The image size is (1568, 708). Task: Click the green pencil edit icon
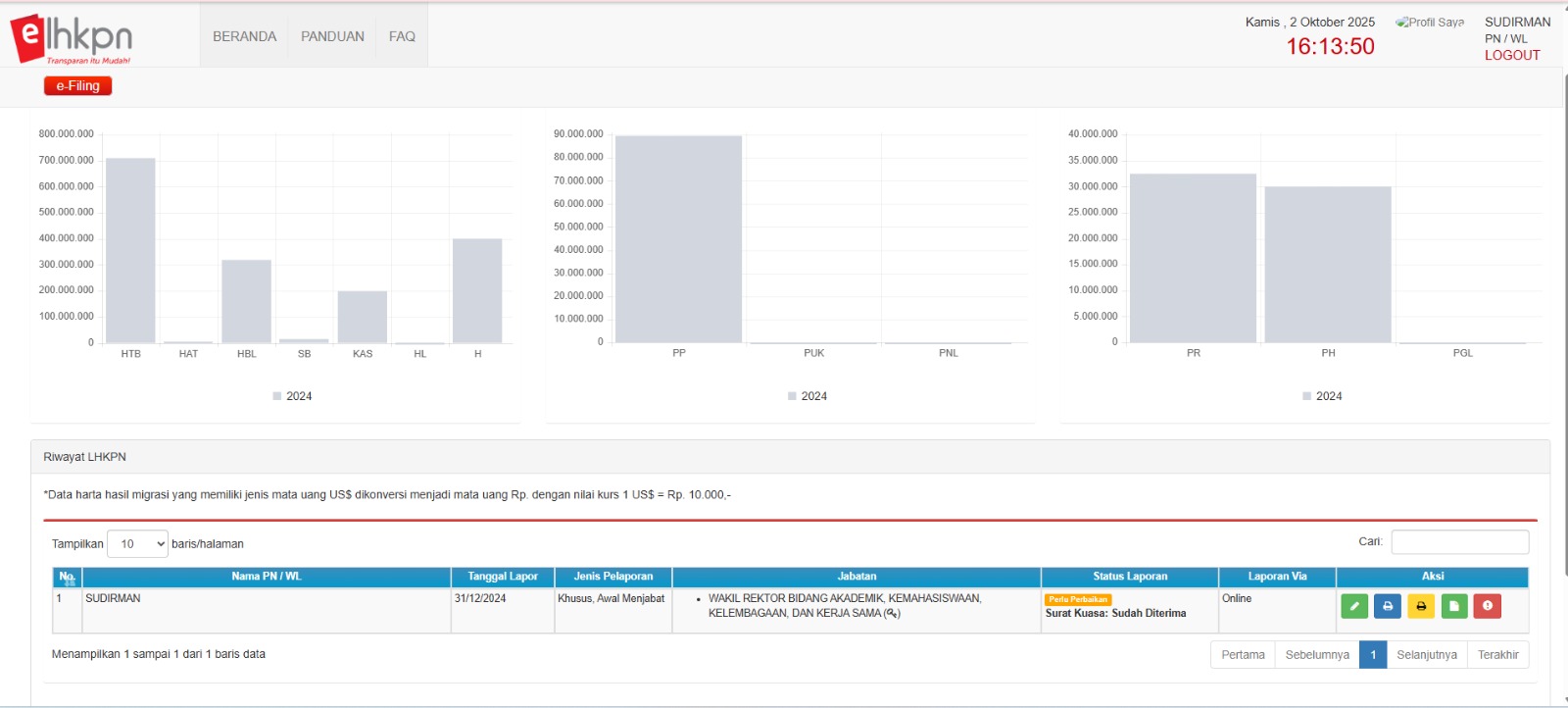tap(1353, 606)
